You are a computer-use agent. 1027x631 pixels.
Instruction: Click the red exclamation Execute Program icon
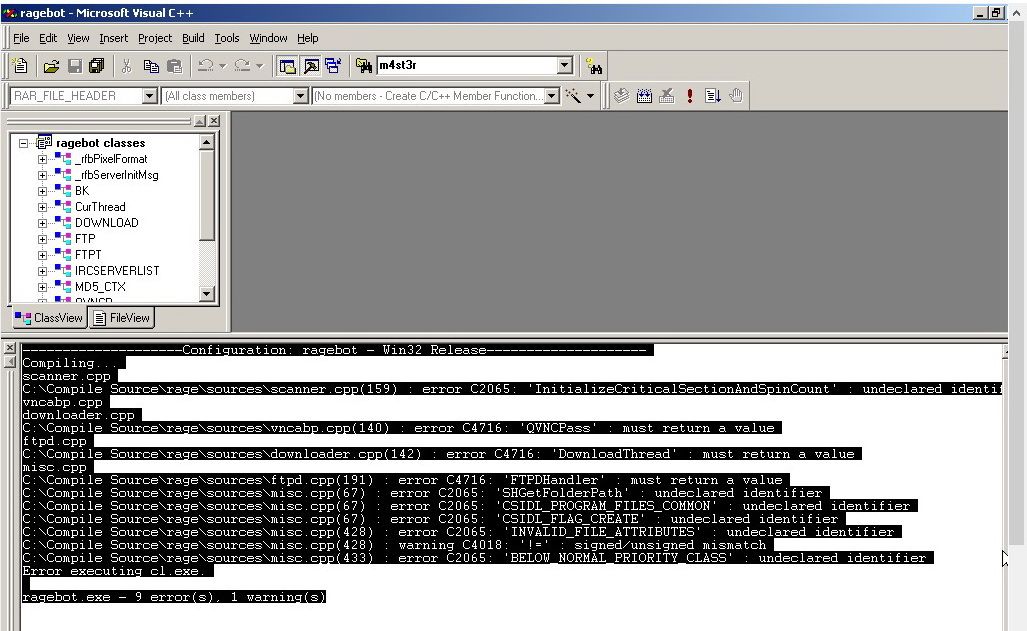pos(690,96)
